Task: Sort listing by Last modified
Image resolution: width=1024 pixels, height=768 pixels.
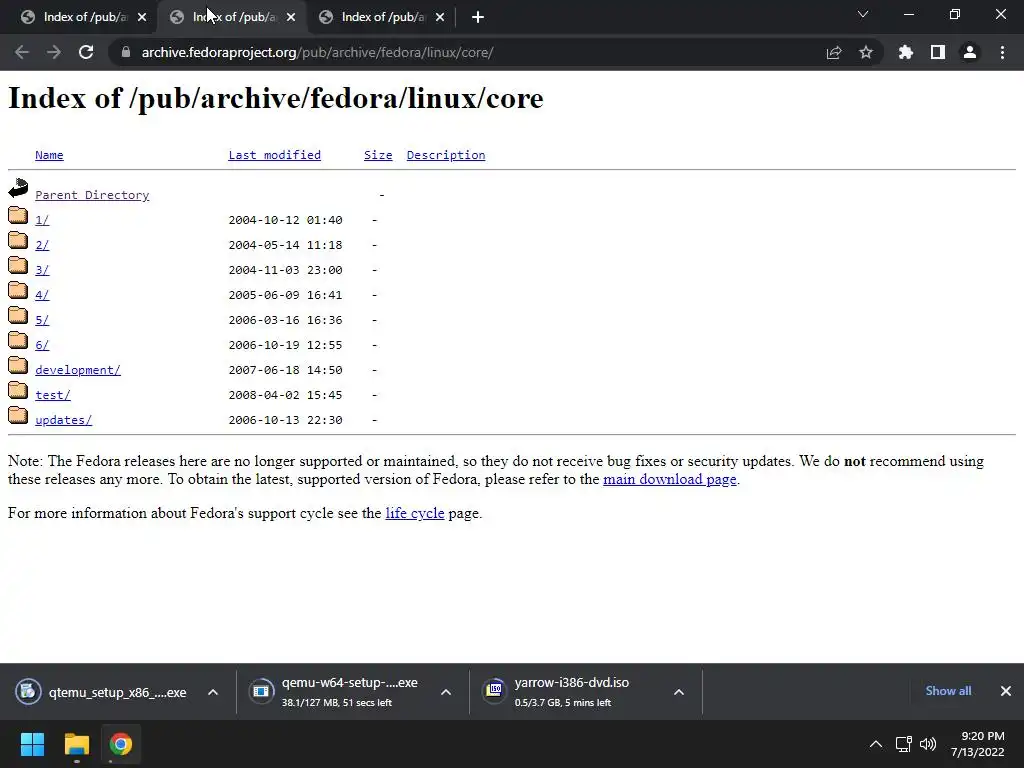Action: tap(274, 155)
